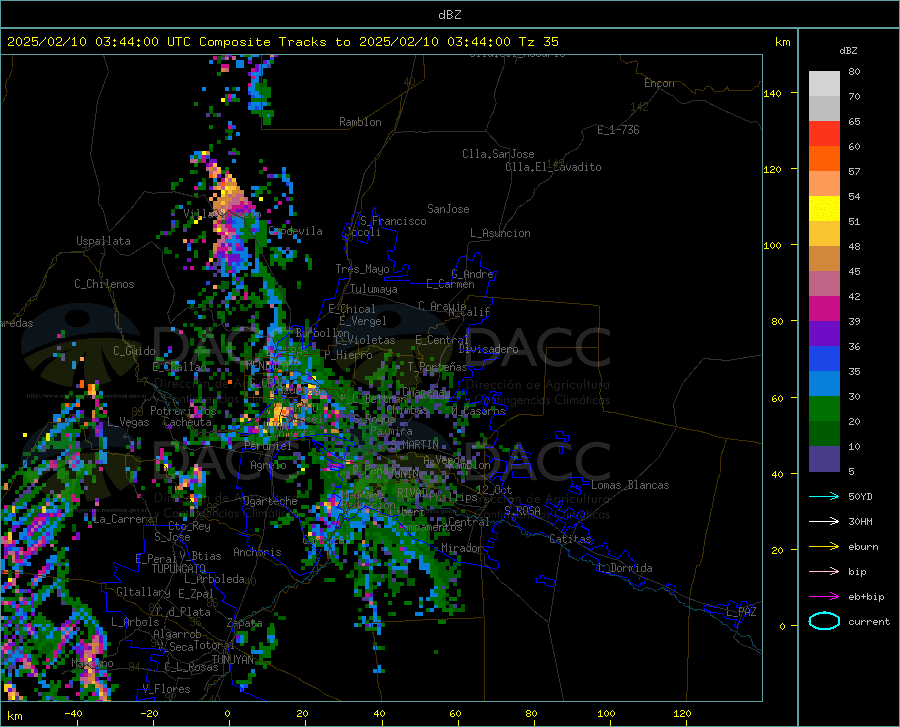Image resolution: width=900 pixels, height=727 pixels.
Task: Click the 30-35 dBZ light blue swatch
Action: point(824,384)
